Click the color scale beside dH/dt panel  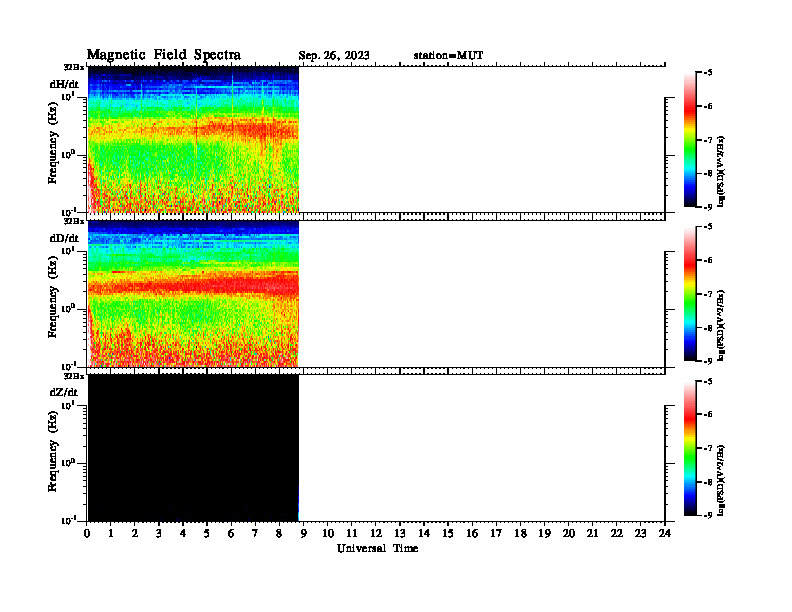690,140
